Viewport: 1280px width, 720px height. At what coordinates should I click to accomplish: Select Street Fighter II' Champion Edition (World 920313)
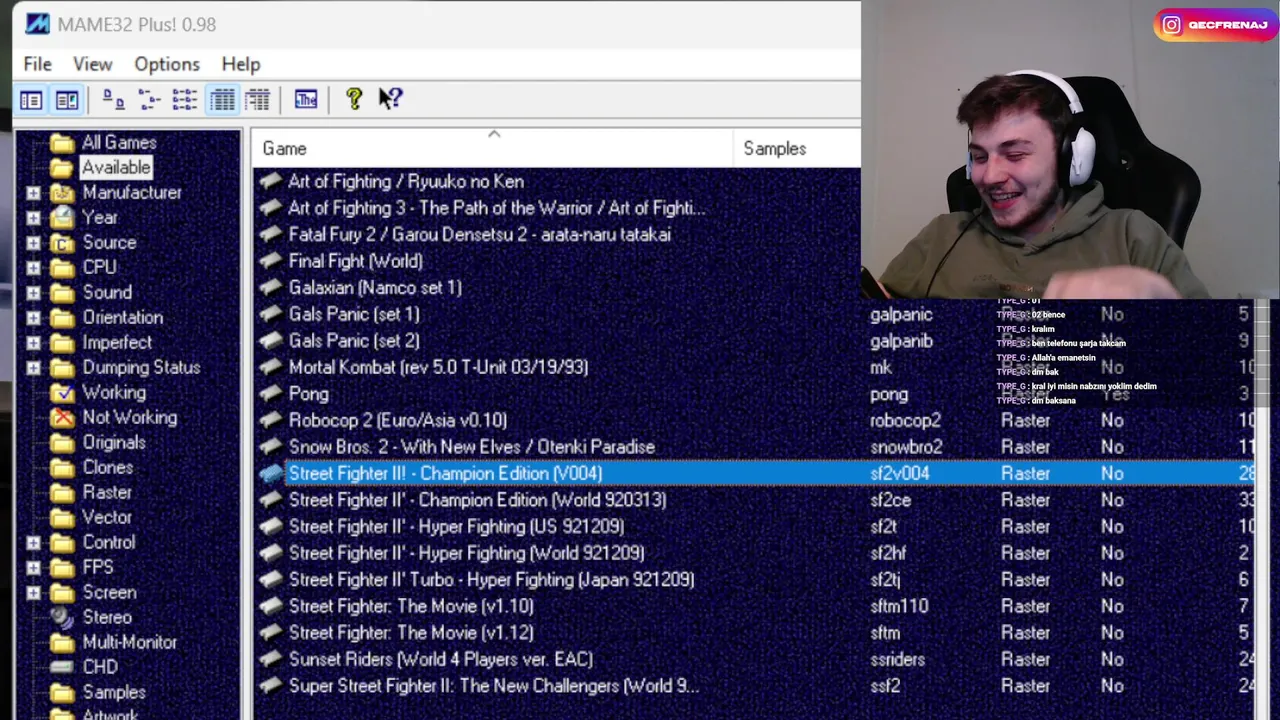tap(477, 500)
